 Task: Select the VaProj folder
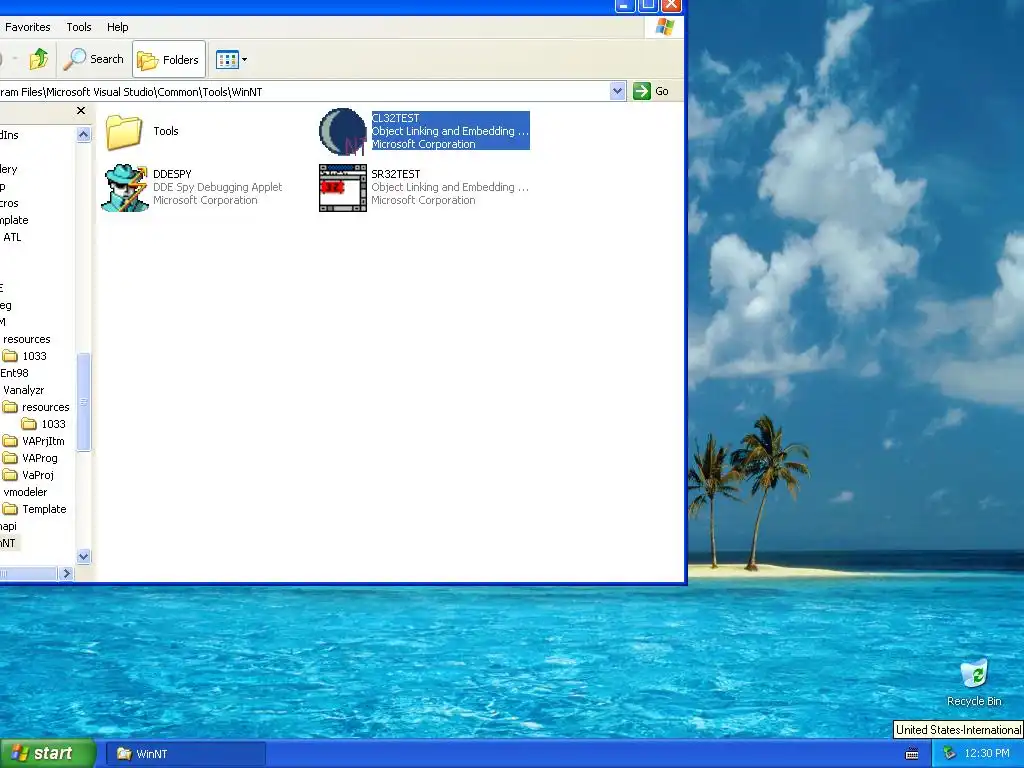28,475
